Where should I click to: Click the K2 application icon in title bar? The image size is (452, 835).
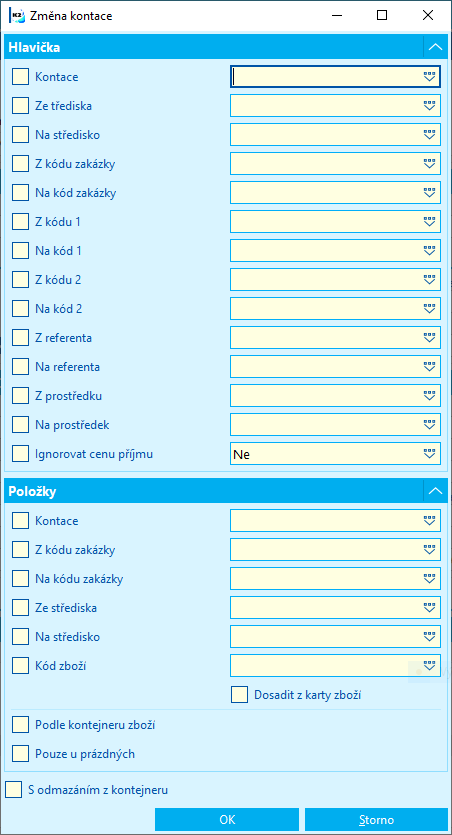(17, 16)
